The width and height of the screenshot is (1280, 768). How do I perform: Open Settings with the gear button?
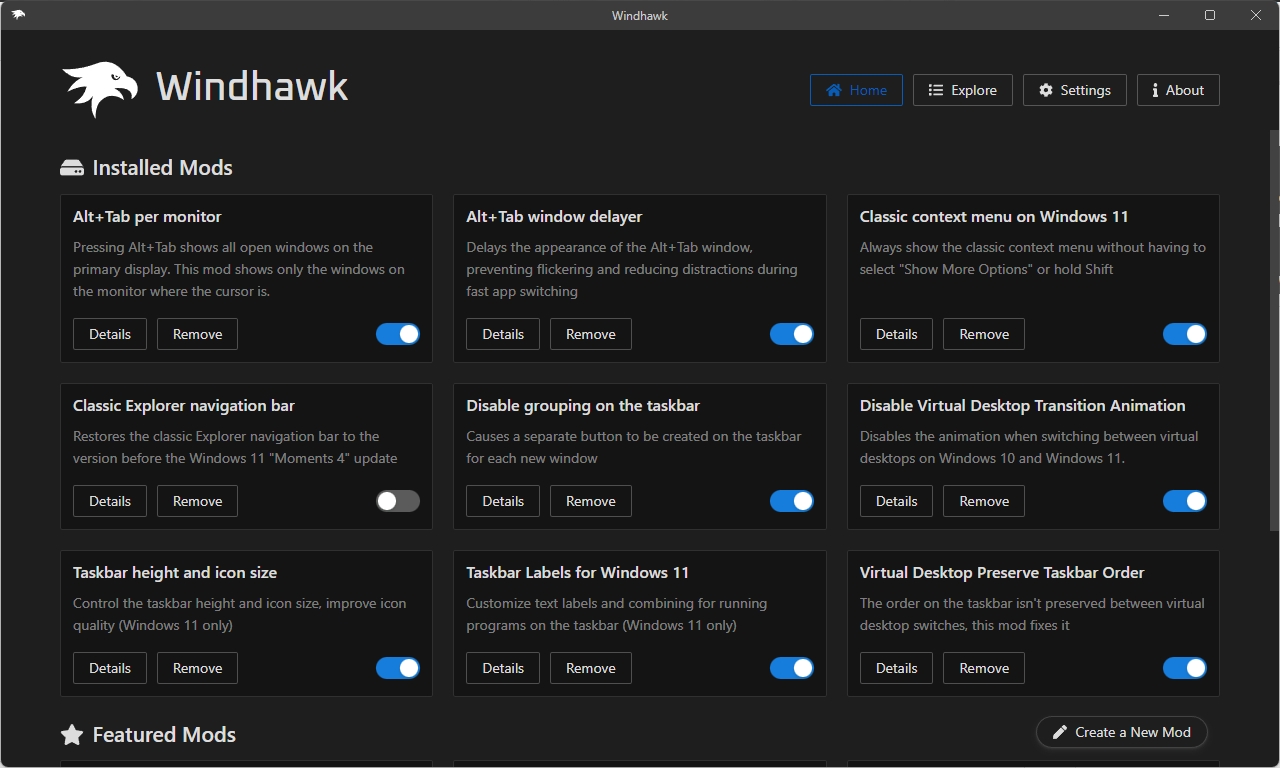(x=1074, y=90)
